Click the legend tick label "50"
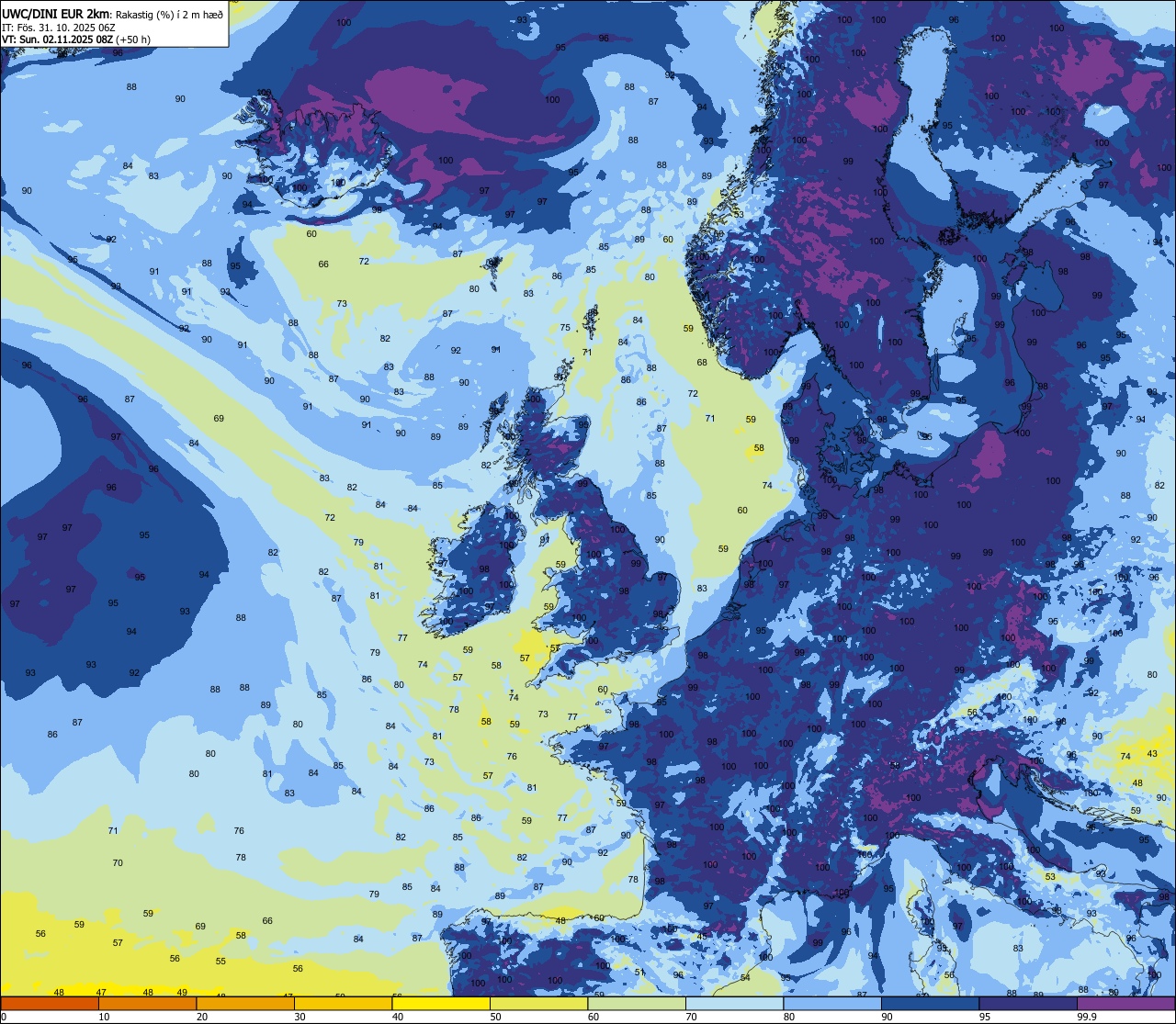Viewport: 1176px width, 1024px height. click(x=495, y=1017)
